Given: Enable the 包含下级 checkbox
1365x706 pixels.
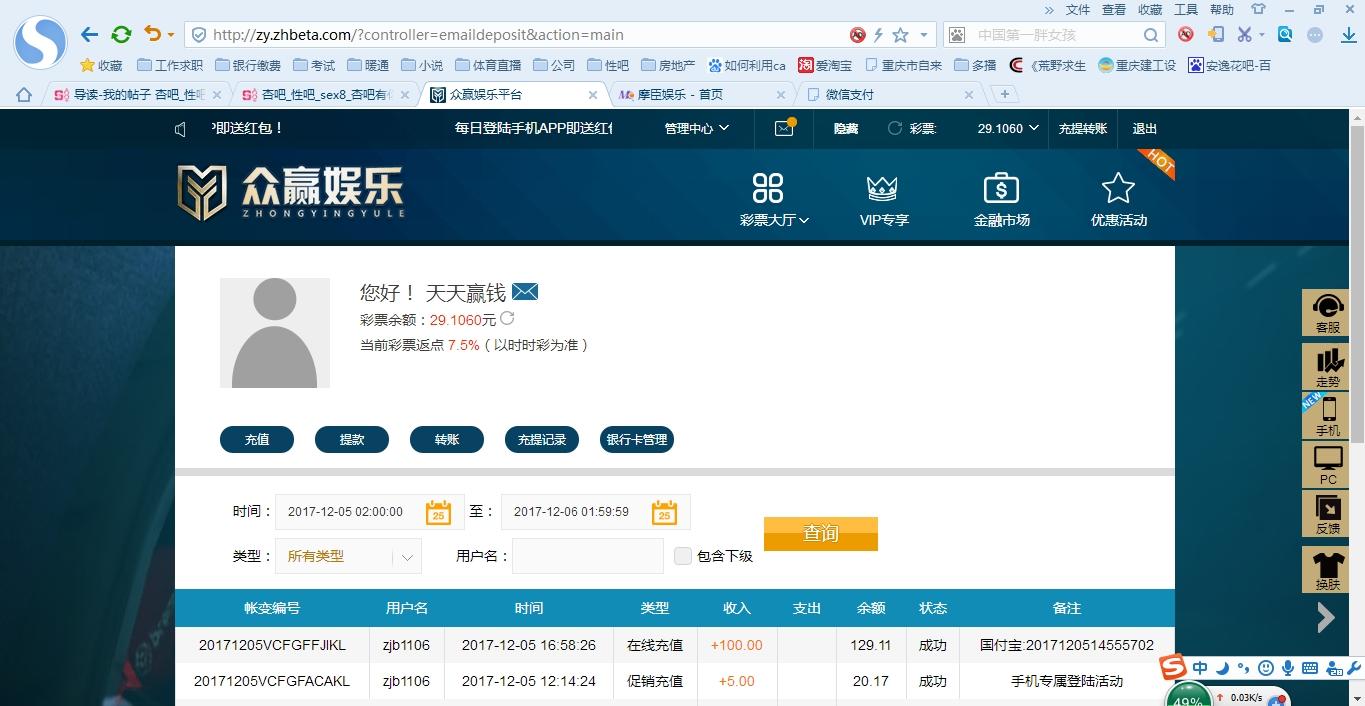Looking at the screenshot, I should click(683, 556).
